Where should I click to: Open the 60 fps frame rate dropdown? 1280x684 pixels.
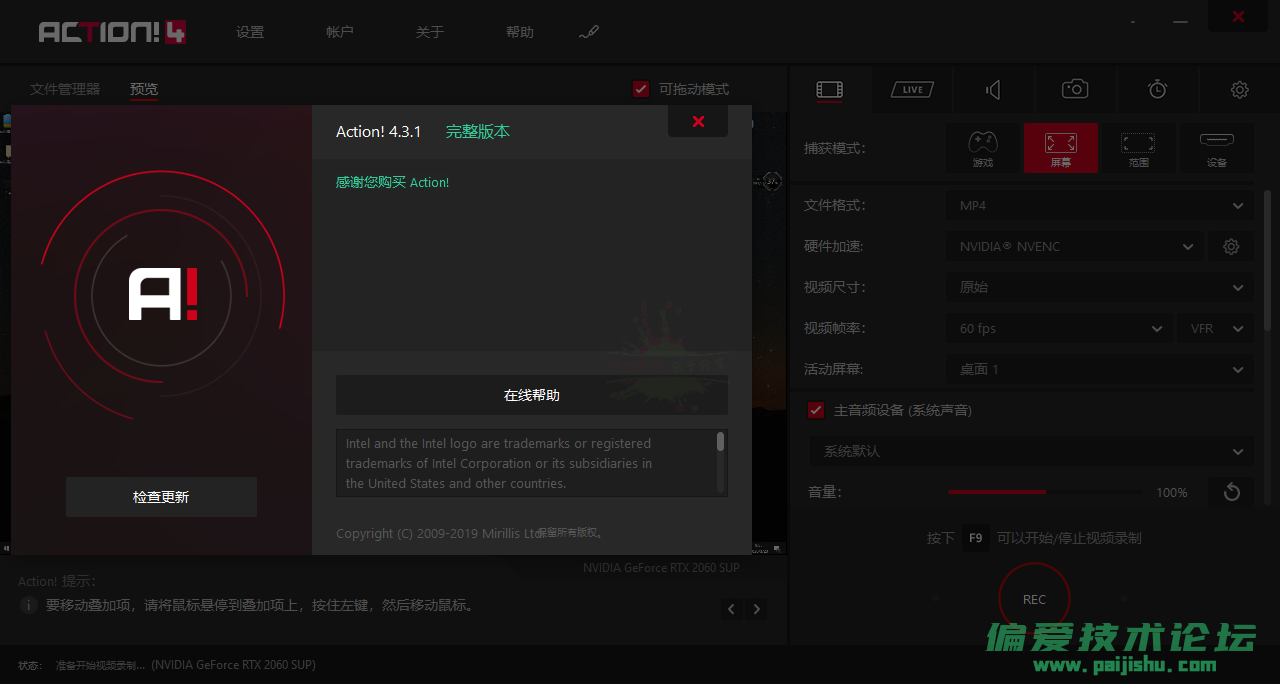[x=1059, y=328]
